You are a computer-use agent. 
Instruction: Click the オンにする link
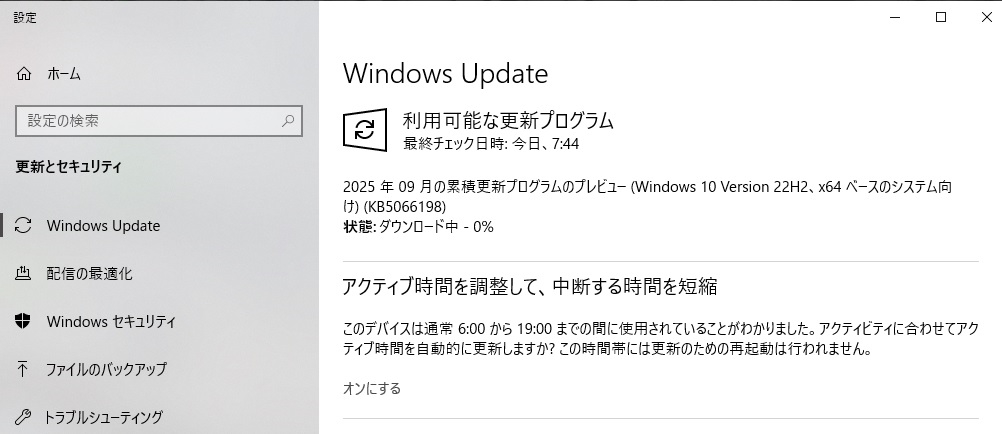coord(372,388)
